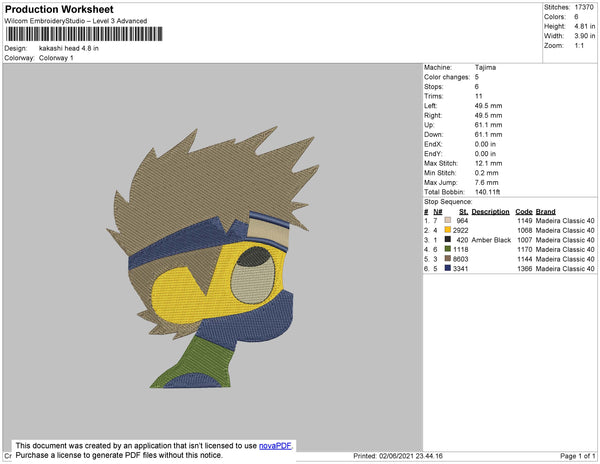Click the Total Bobbin value 140.11ft
Screen dimensions: 600x464
487,192
